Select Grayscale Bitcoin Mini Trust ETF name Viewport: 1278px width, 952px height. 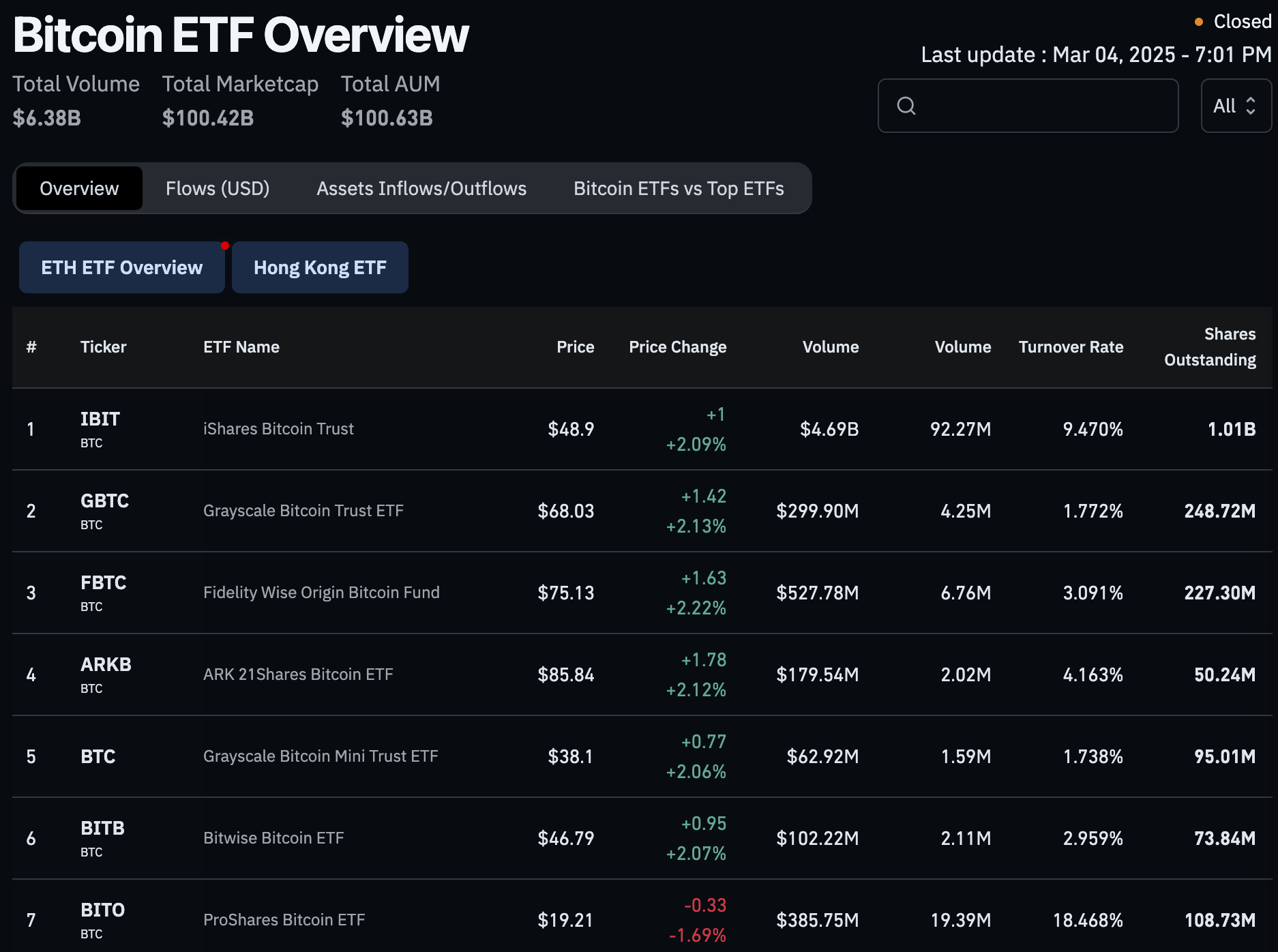(x=321, y=756)
